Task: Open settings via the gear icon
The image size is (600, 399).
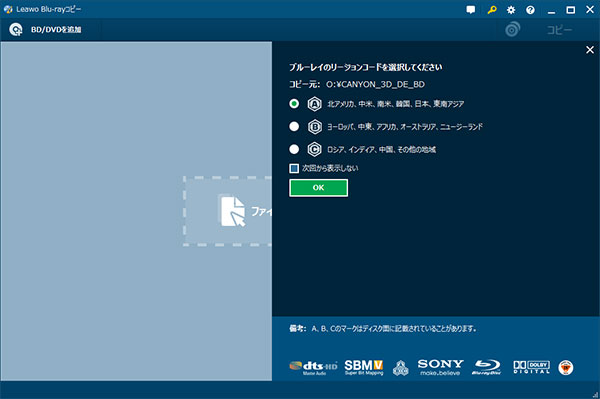Action: tap(511, 10)
